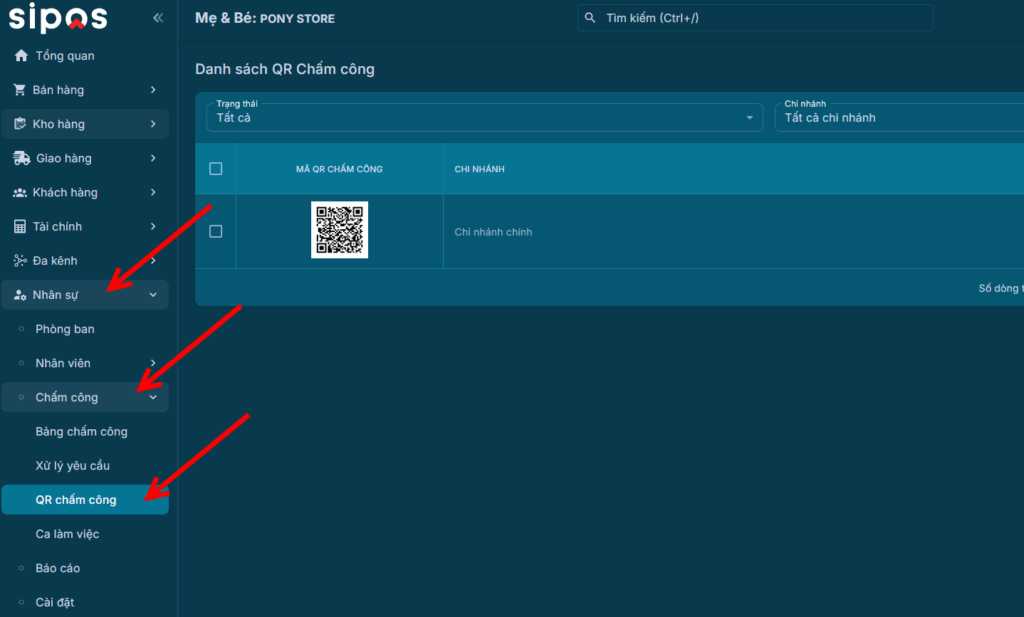1024x617 pixels.
Task: Sort by MÃ QR CHẤM CÔNG column header
Action: coord(339,169)
